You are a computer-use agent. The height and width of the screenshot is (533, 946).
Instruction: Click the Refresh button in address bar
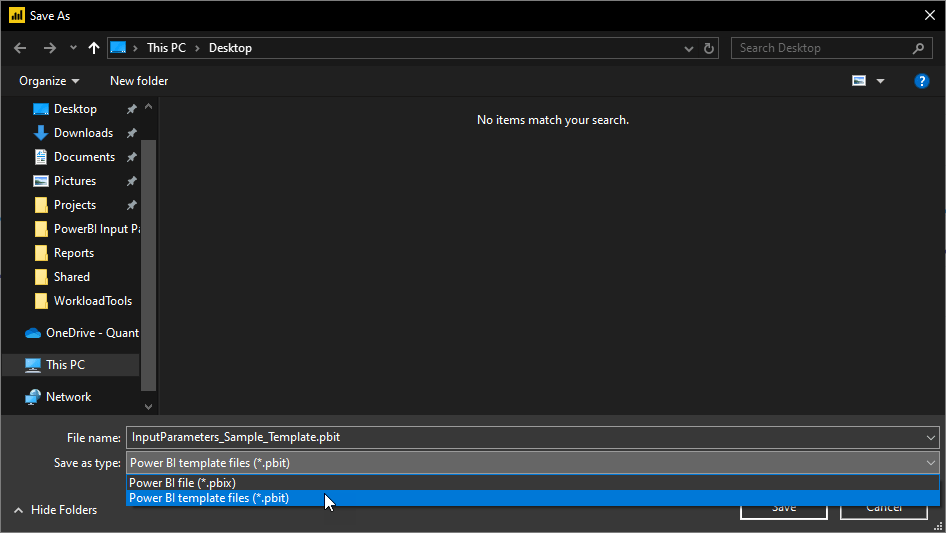click(x=710, y=48)
